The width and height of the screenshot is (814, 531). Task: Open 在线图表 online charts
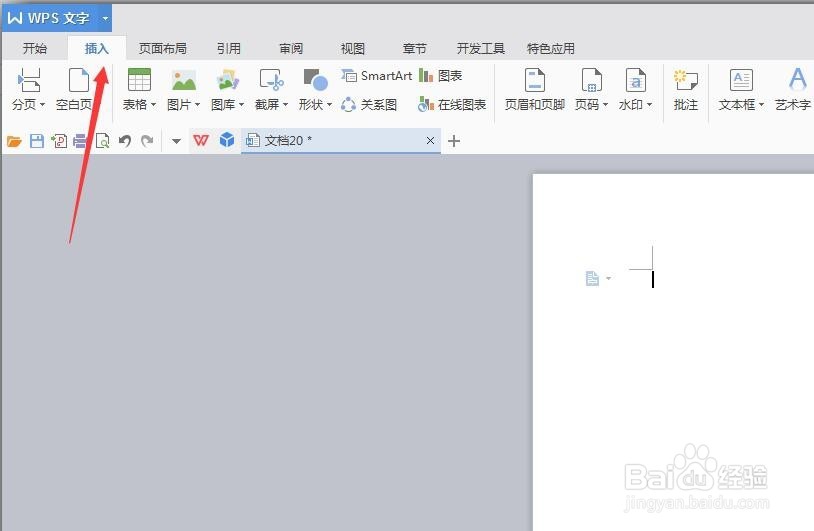click(x=452, y=105)
